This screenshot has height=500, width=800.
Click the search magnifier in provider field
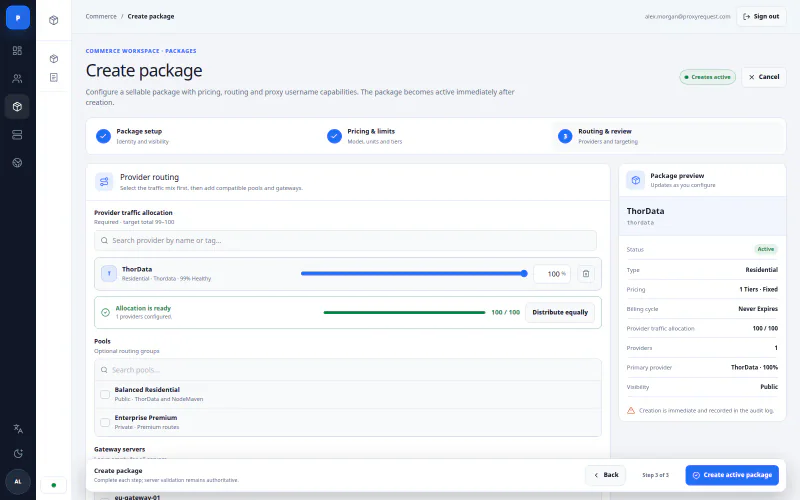tap(104, 240)
